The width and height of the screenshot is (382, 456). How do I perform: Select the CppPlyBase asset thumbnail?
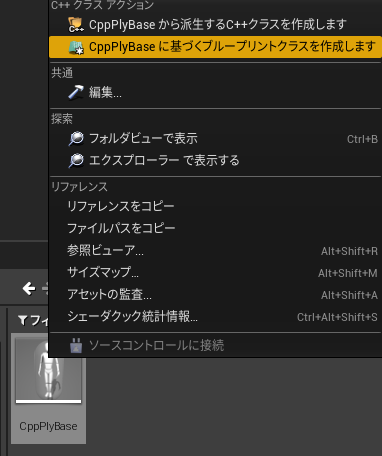48,388
